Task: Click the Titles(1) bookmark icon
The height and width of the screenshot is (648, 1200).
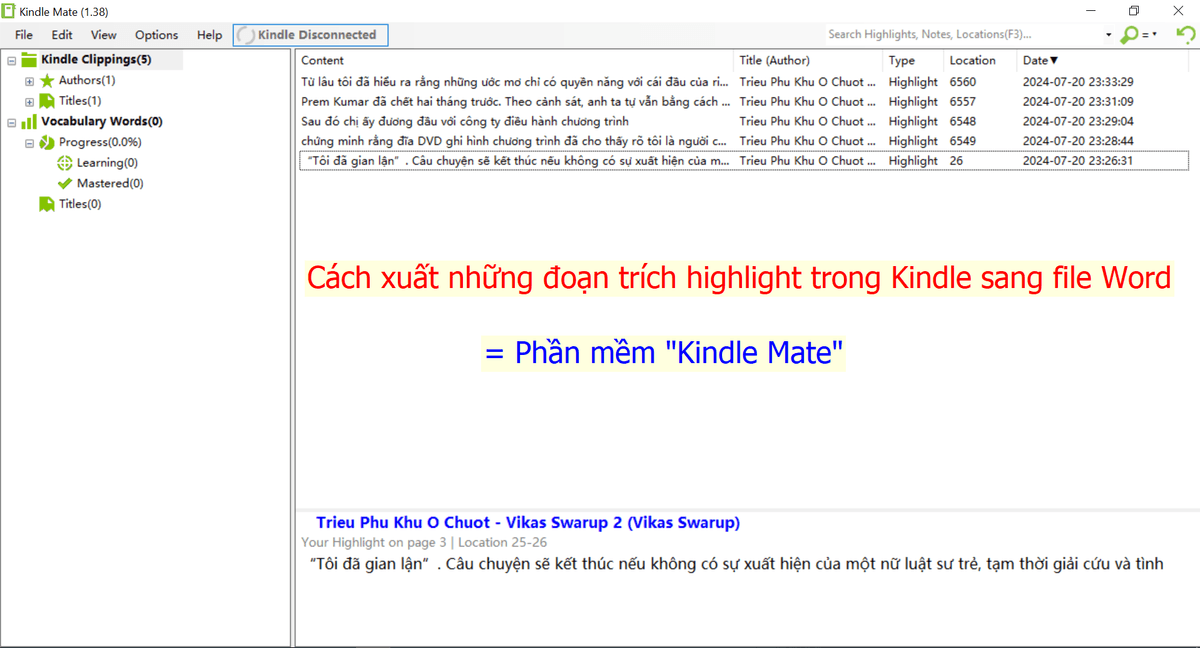Action: coord(47,101)
